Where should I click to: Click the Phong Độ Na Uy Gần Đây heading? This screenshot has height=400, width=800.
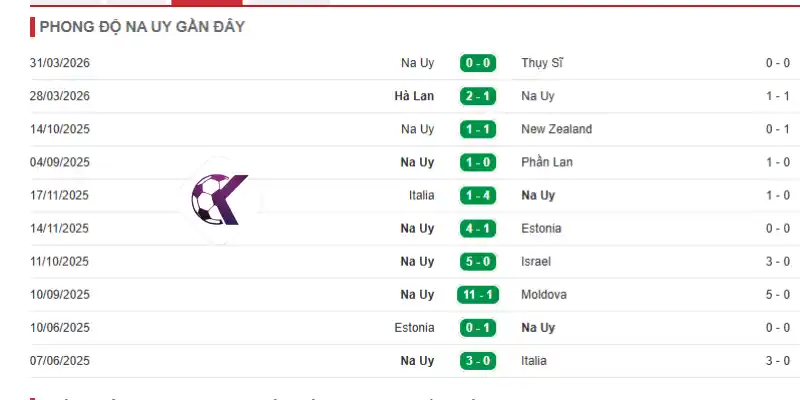coord(142,27)
